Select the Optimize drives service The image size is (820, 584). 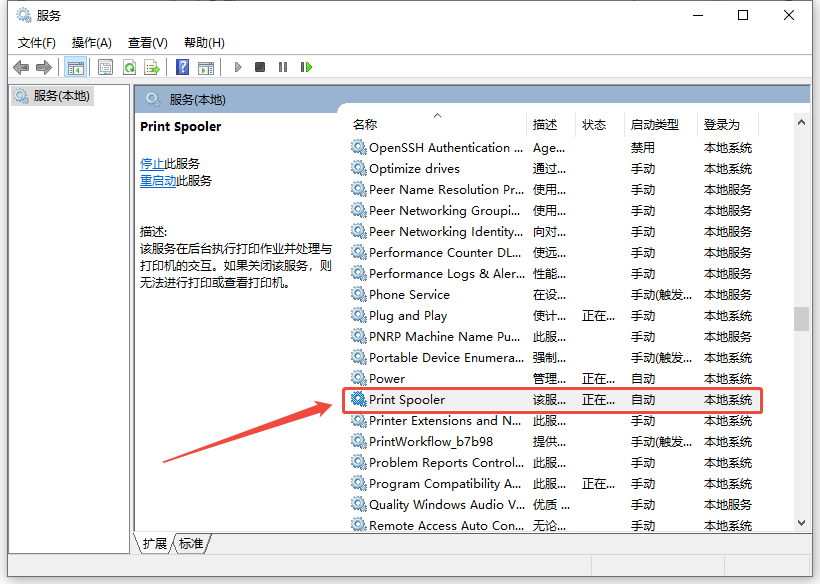point(552,169)
